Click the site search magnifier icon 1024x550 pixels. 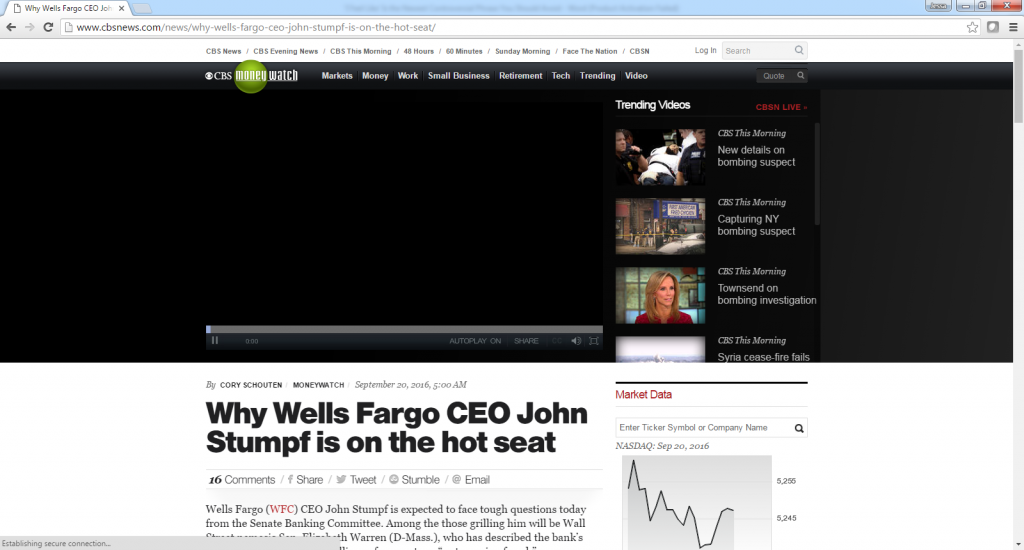click(x=799, y=50)
